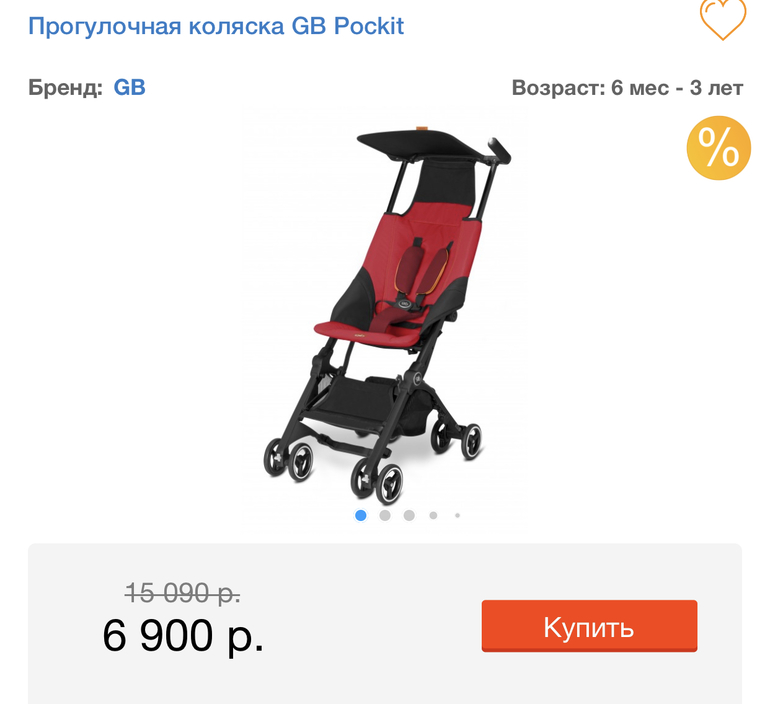Click the orange percent discount badge
Viewport: 770px width, 704px height.
pos(718,148)
